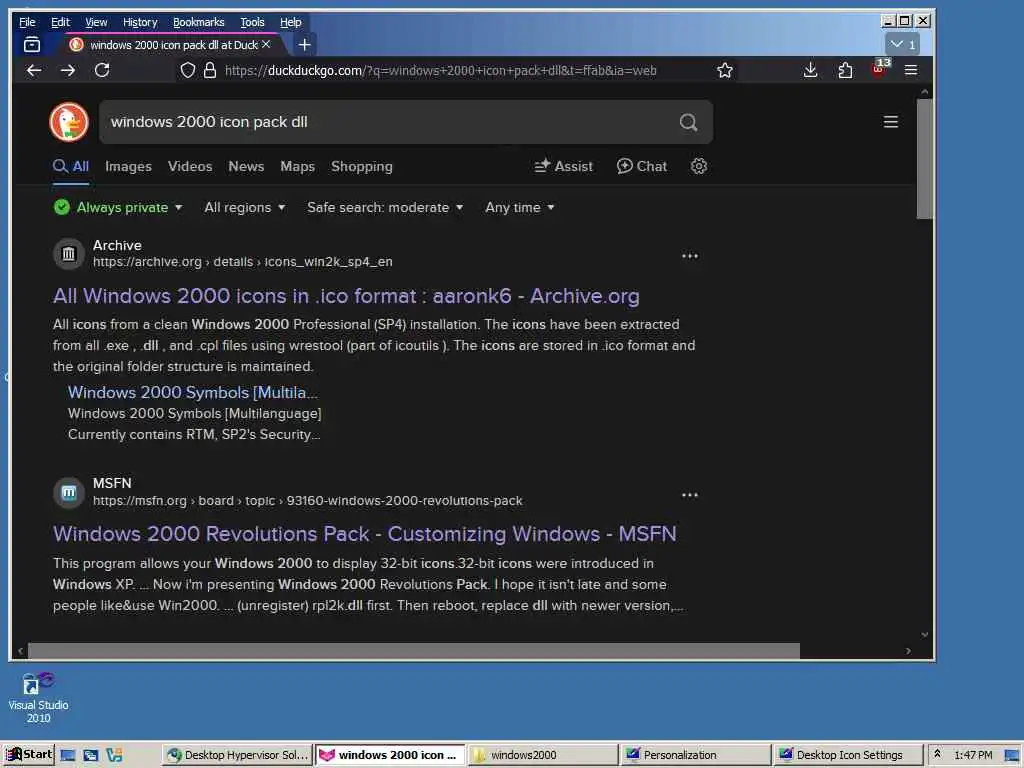The image size is (1024, 768).
Task: Open the recent browsing view icon left of tab
Action: 32,44
